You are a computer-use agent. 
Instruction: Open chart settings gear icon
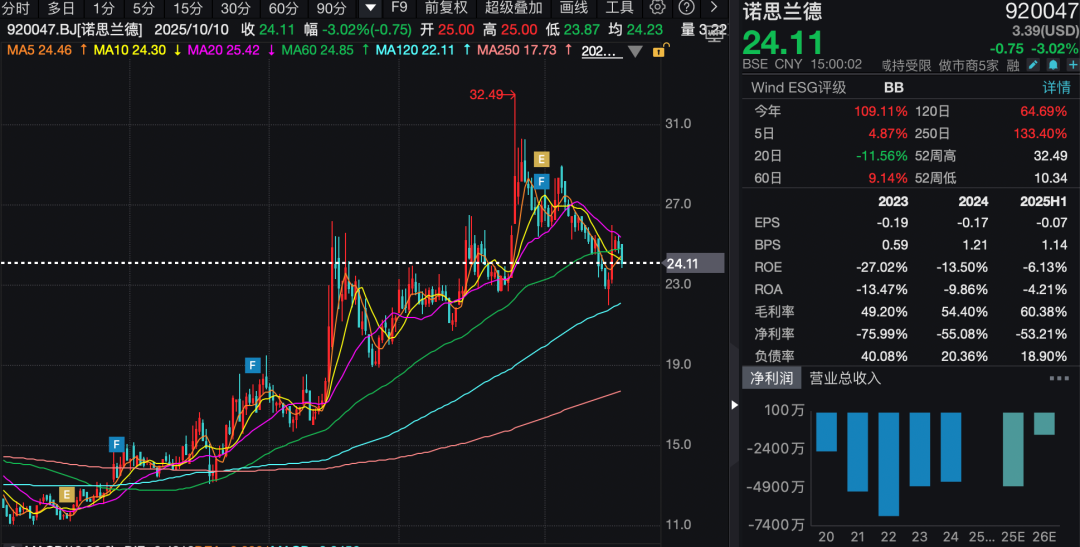[658, 8]
